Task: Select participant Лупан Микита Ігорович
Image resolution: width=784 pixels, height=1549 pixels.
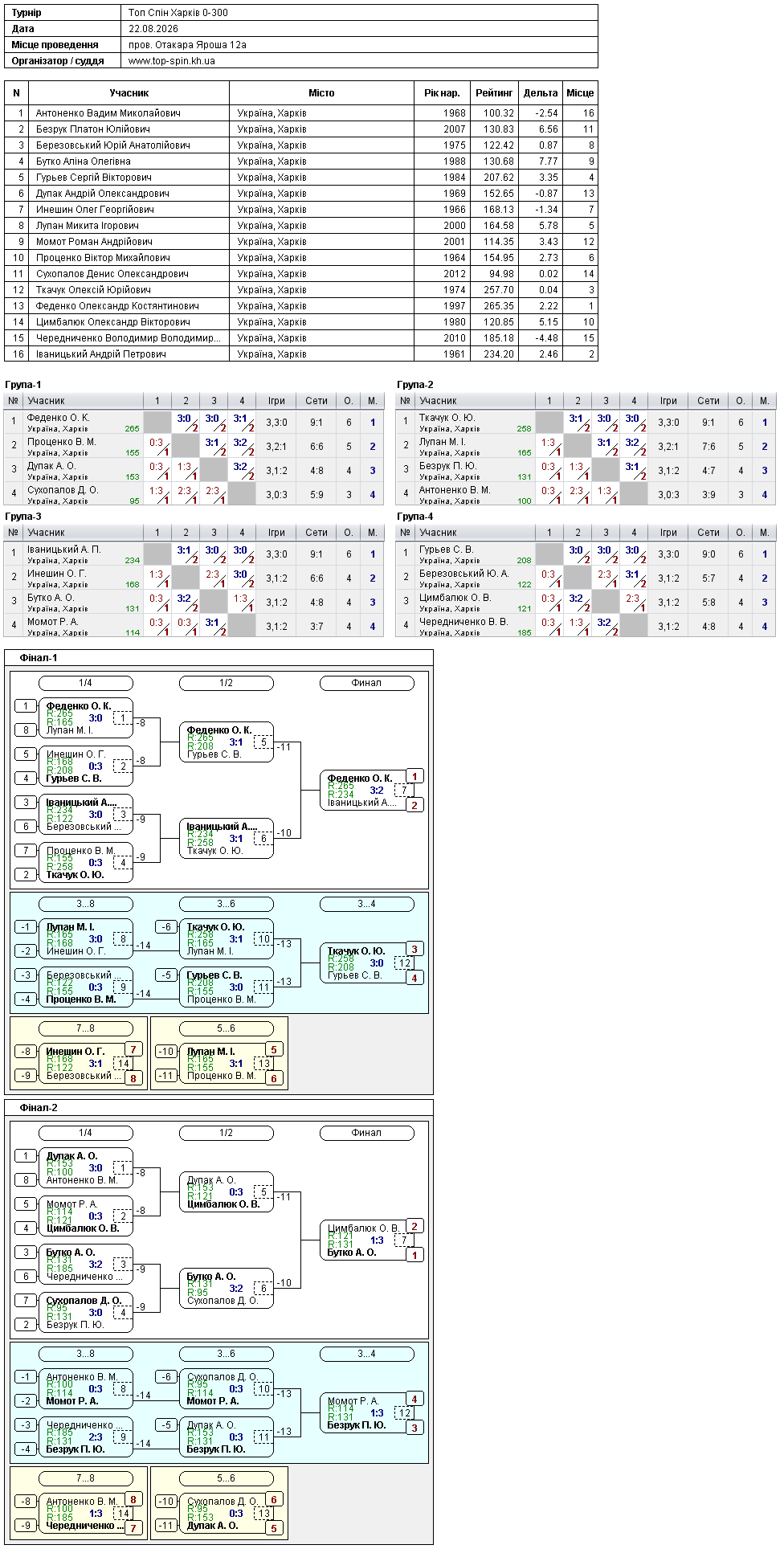Action: [x=88, y=226]
